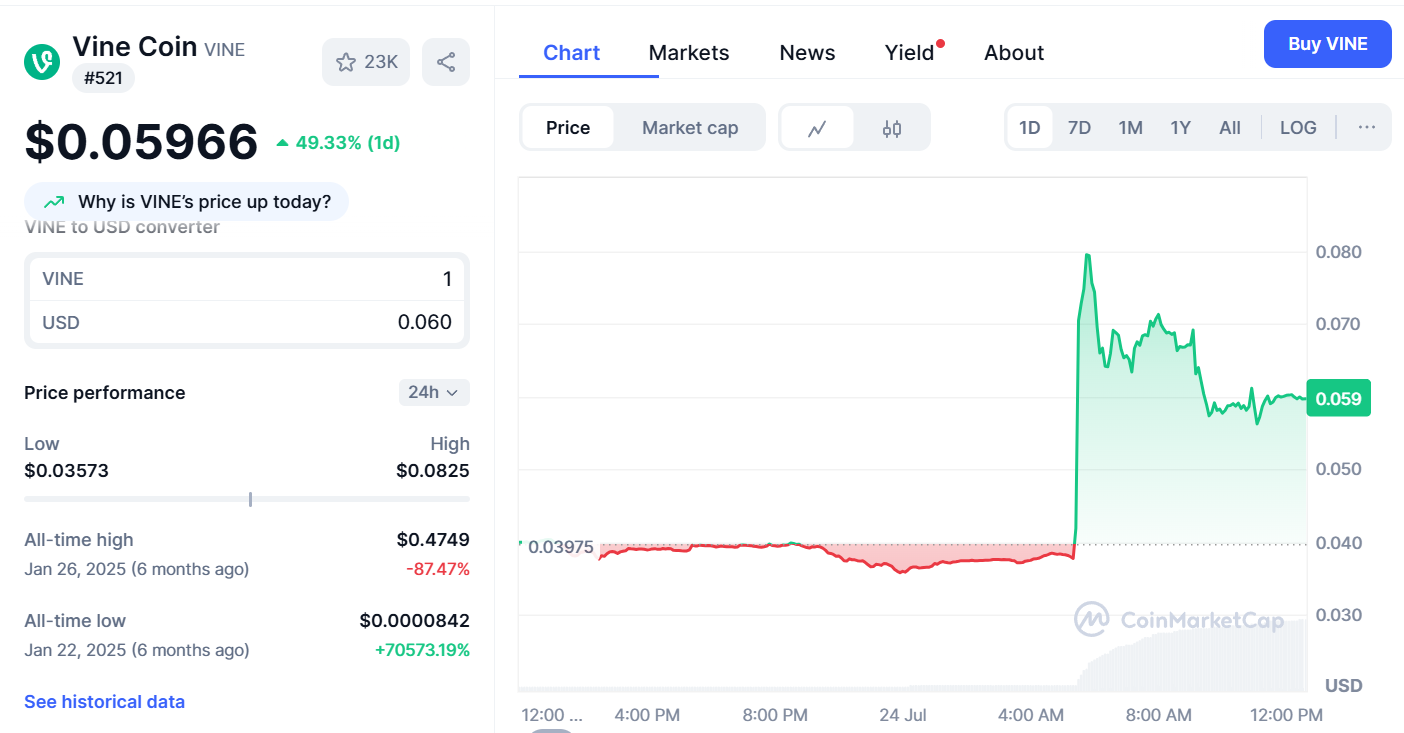Click the $0.0825 high value

(x=433, y=470)
